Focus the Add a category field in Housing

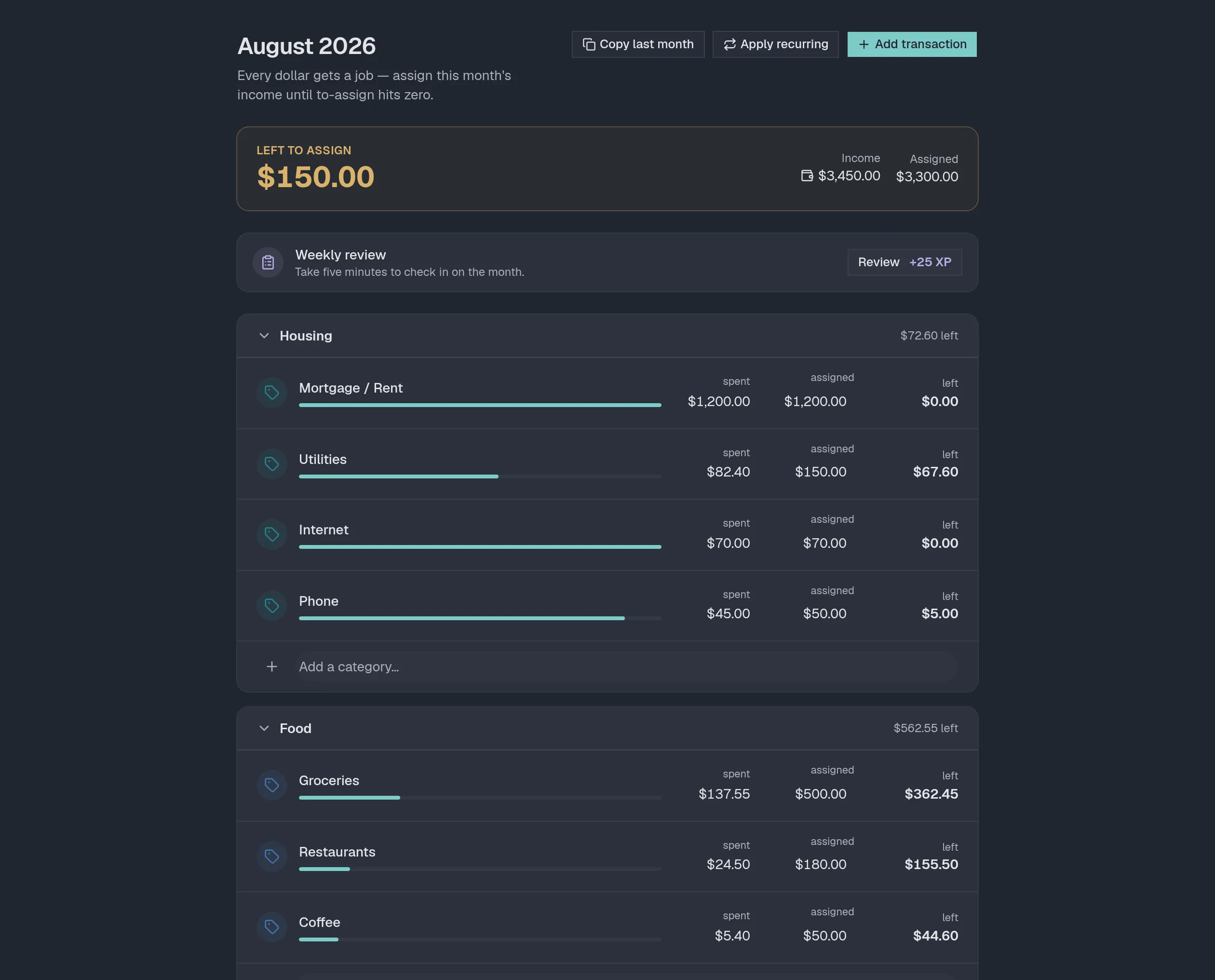click(x=628, y=667)
